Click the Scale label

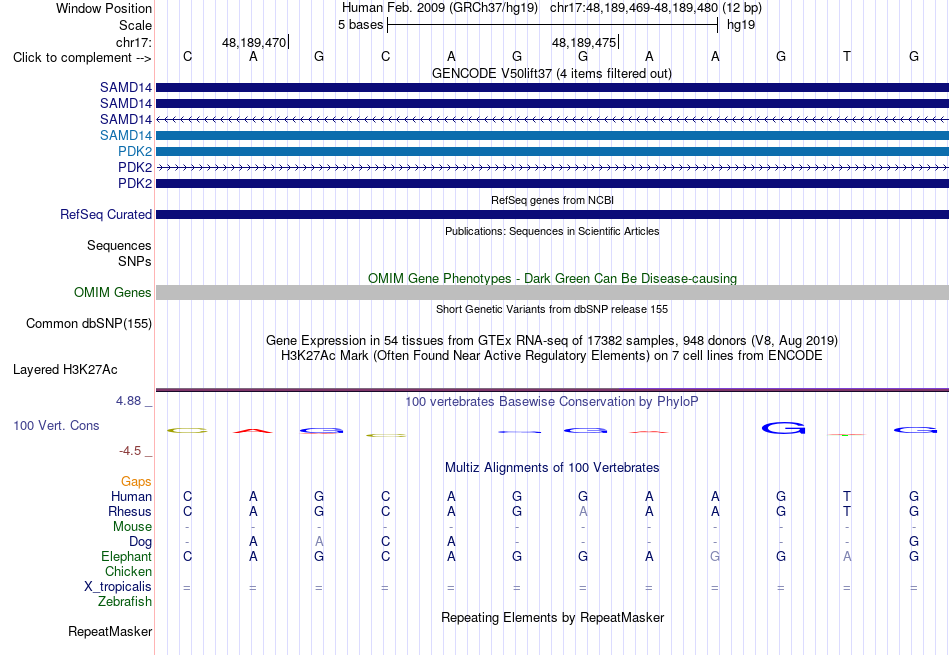(x=136, y=25)
